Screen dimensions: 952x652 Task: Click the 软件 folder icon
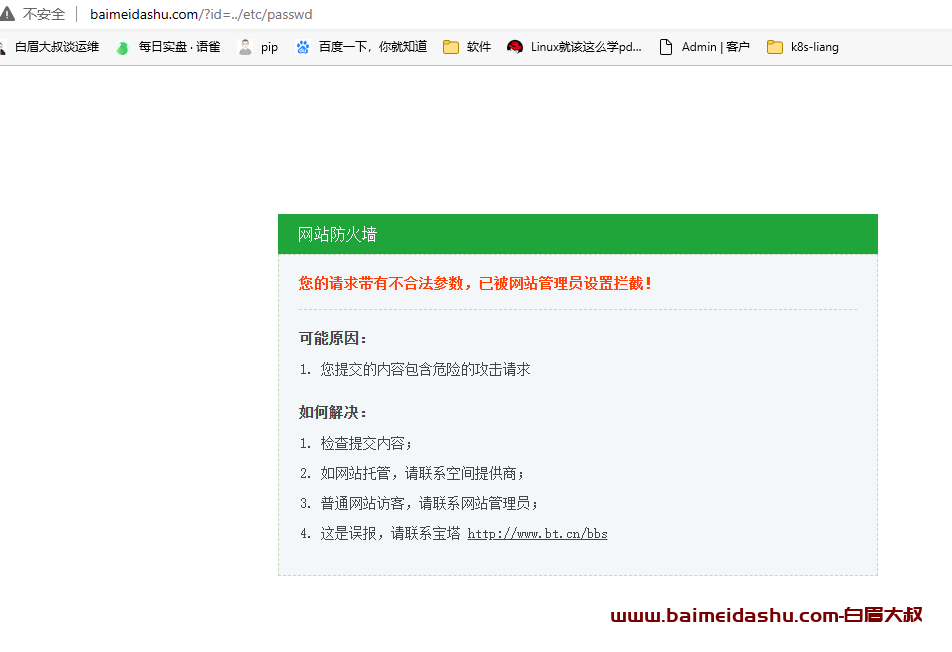pos(450,47)
